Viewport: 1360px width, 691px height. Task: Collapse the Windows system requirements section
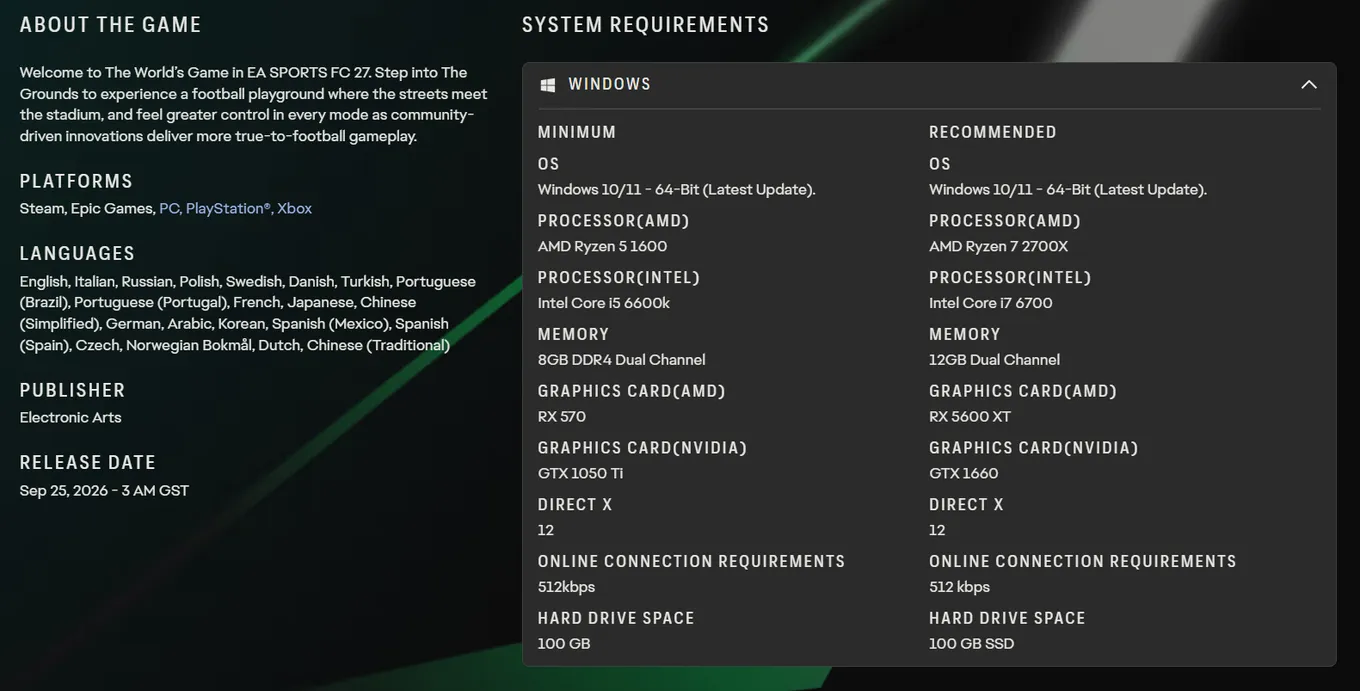pos(1308,85)
